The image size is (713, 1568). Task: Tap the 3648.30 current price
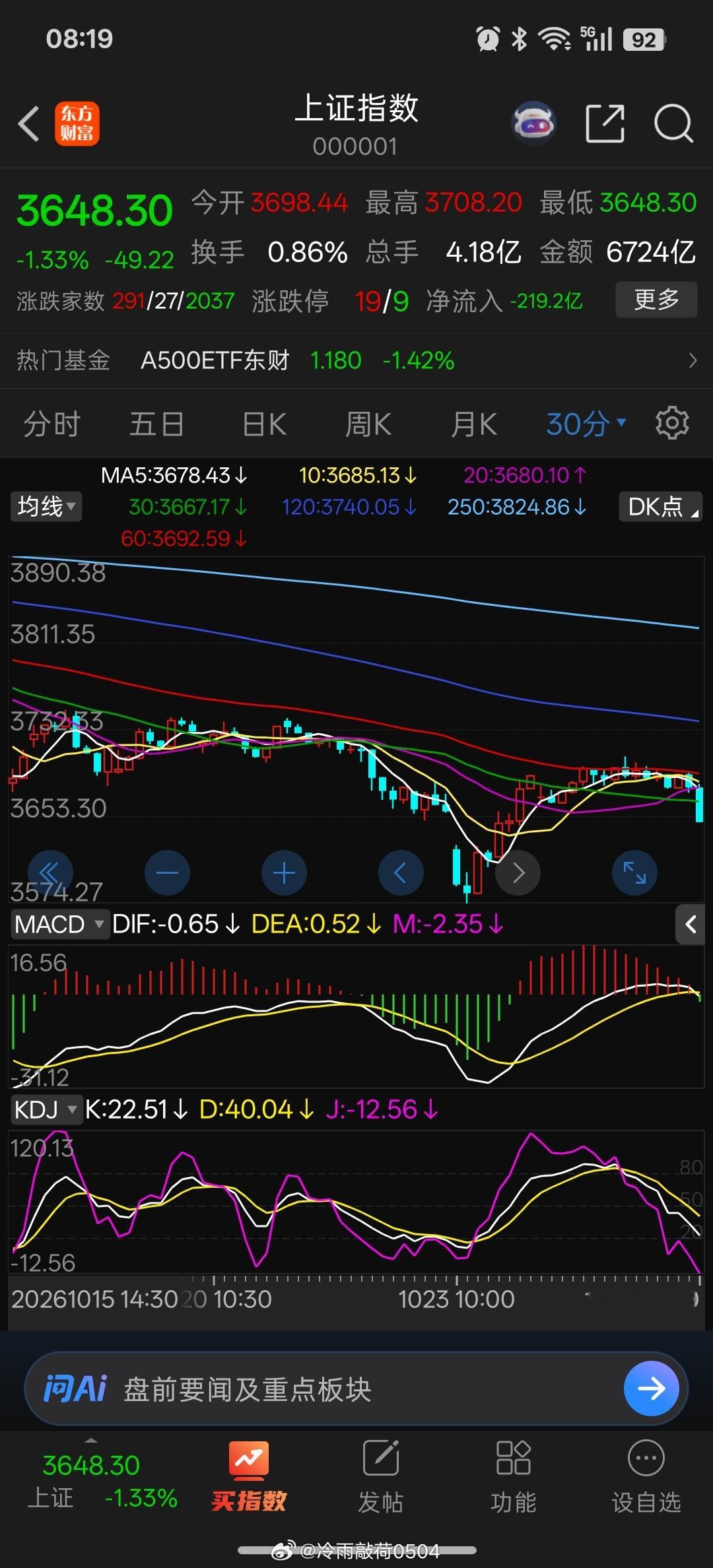click(x=94, y=211)
